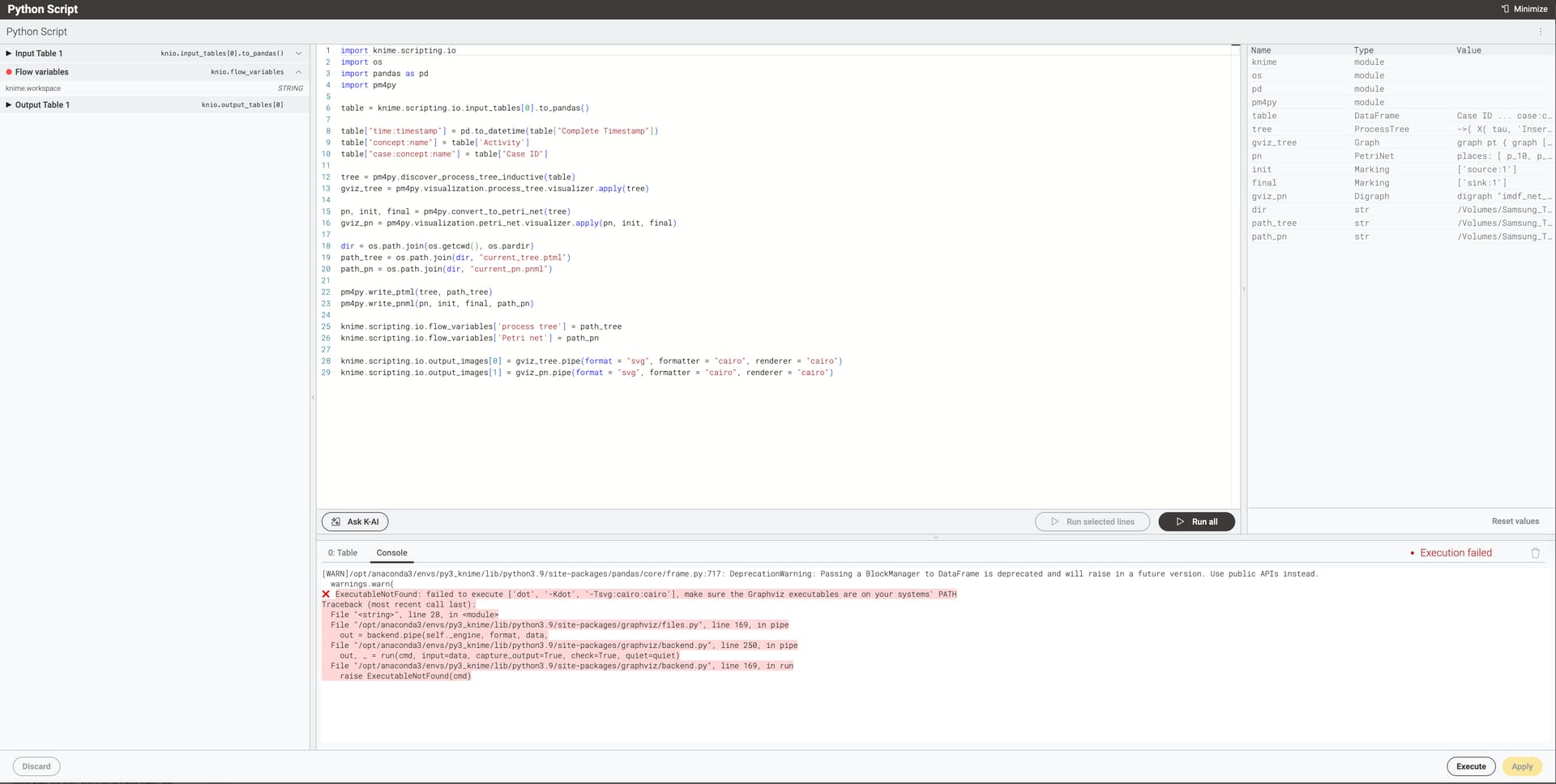This screenshot has height=784, width=1556.
Task: Open Ask K-AI assistant
Action: coord(354,521)
